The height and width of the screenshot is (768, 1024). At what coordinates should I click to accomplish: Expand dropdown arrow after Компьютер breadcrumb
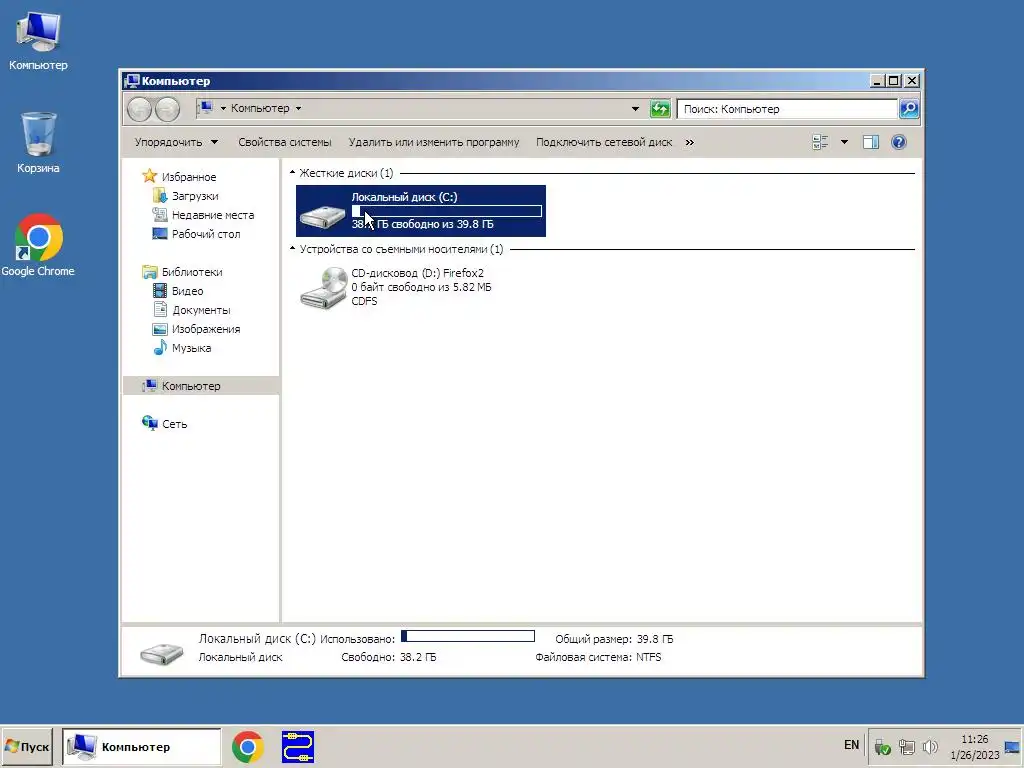tap(298, 108)
